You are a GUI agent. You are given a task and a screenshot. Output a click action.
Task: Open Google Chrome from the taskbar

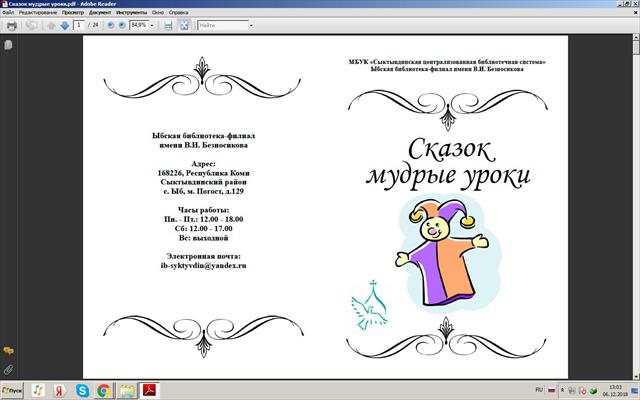click(x=103, y=390)
